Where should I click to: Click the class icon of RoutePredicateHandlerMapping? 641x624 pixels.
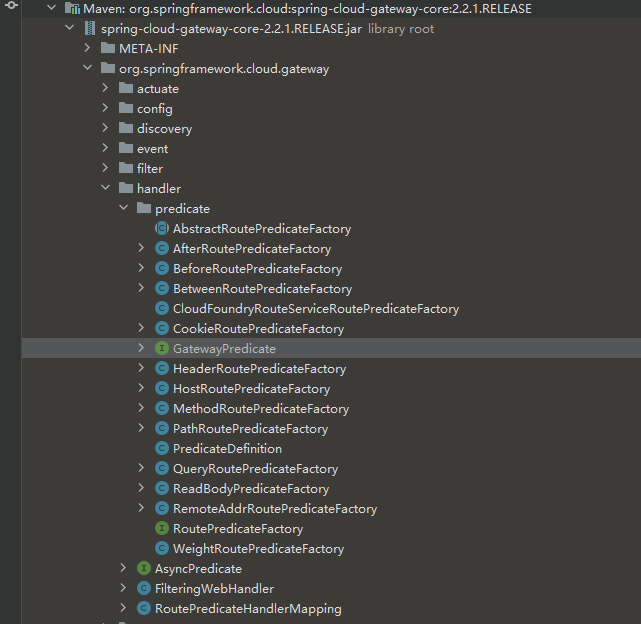point(144,608)
